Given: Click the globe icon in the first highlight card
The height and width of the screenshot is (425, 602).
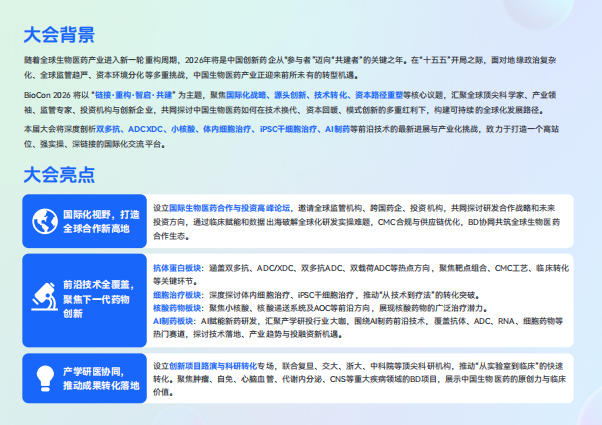Looking at the screenshot, I should [x=45, y=221].
